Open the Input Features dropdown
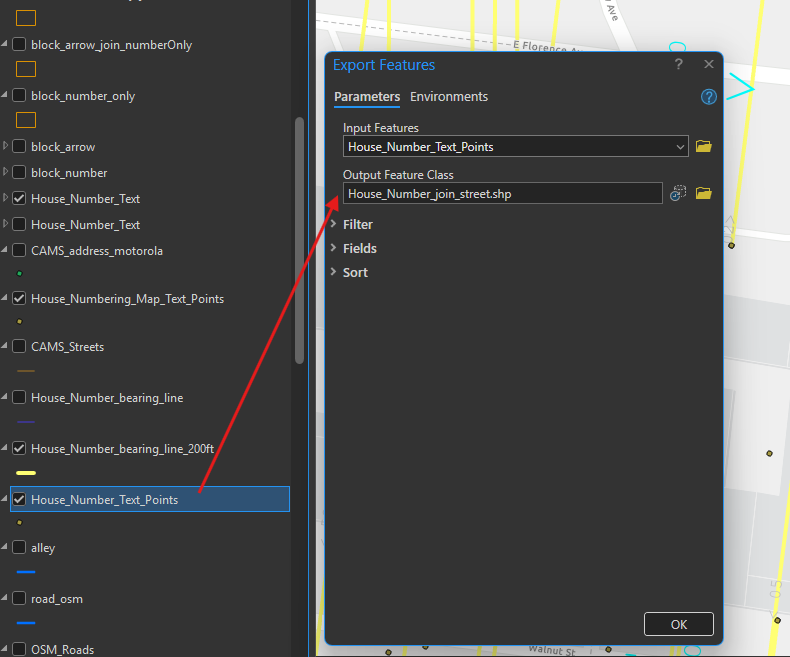 680,147
